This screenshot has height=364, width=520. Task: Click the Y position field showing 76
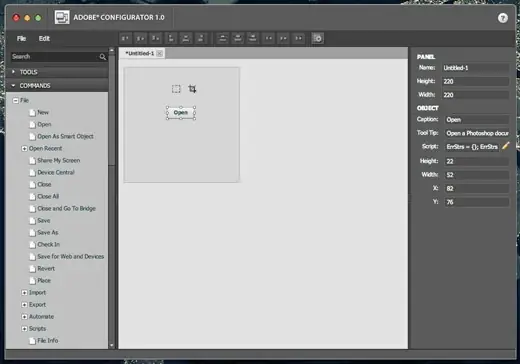(477, 202)
